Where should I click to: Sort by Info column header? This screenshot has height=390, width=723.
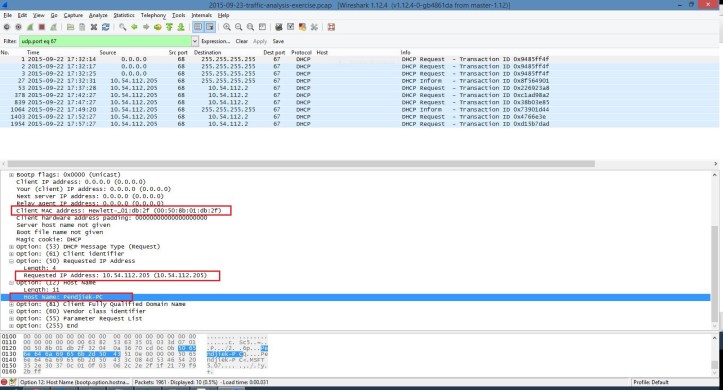coord(406,53)
